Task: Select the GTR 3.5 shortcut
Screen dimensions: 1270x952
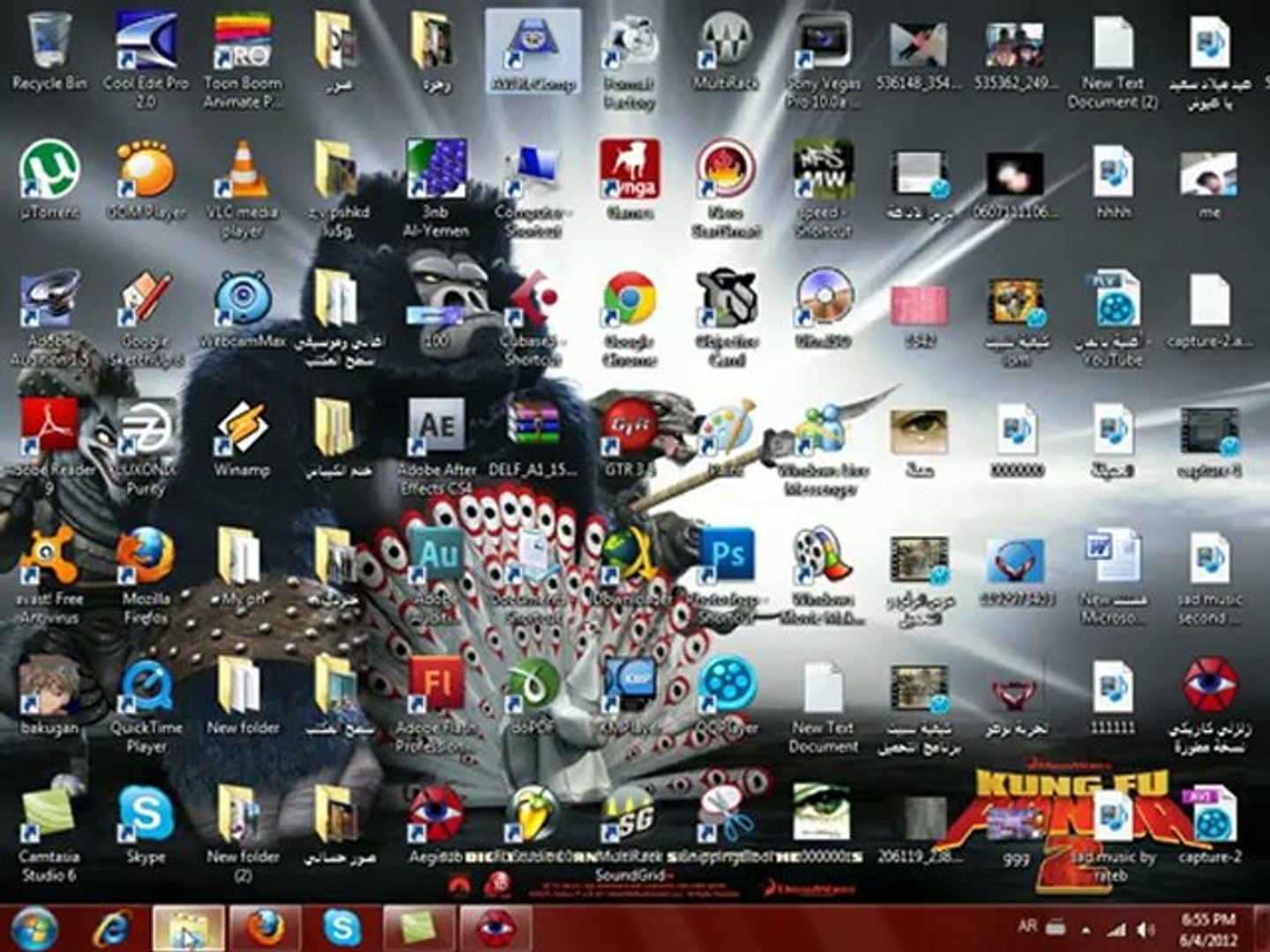Action: point(630,439)
